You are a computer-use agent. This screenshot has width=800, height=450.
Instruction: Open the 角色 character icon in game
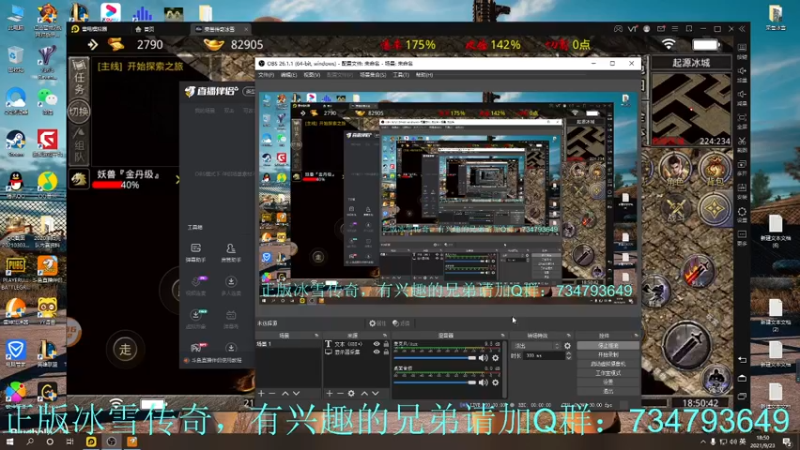click(674, 169)
